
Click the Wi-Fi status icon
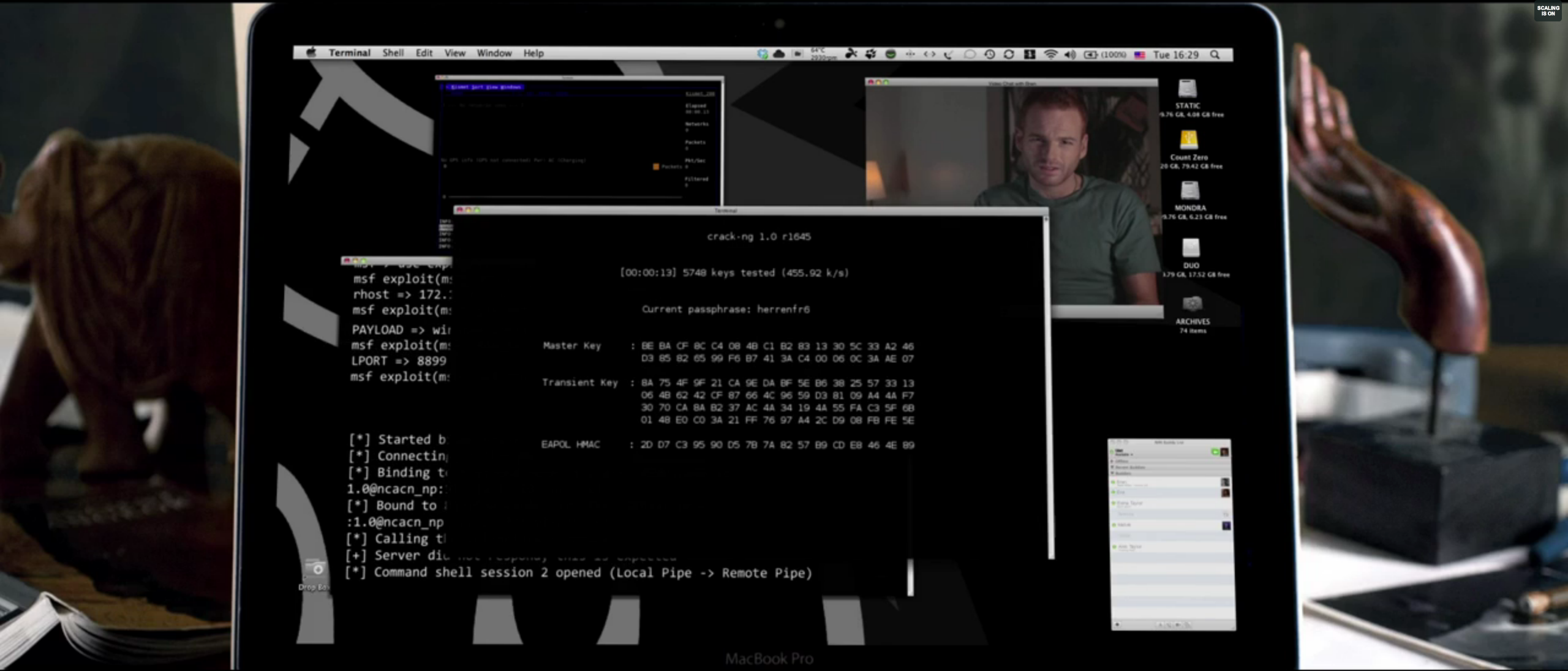pos(1050,54)
